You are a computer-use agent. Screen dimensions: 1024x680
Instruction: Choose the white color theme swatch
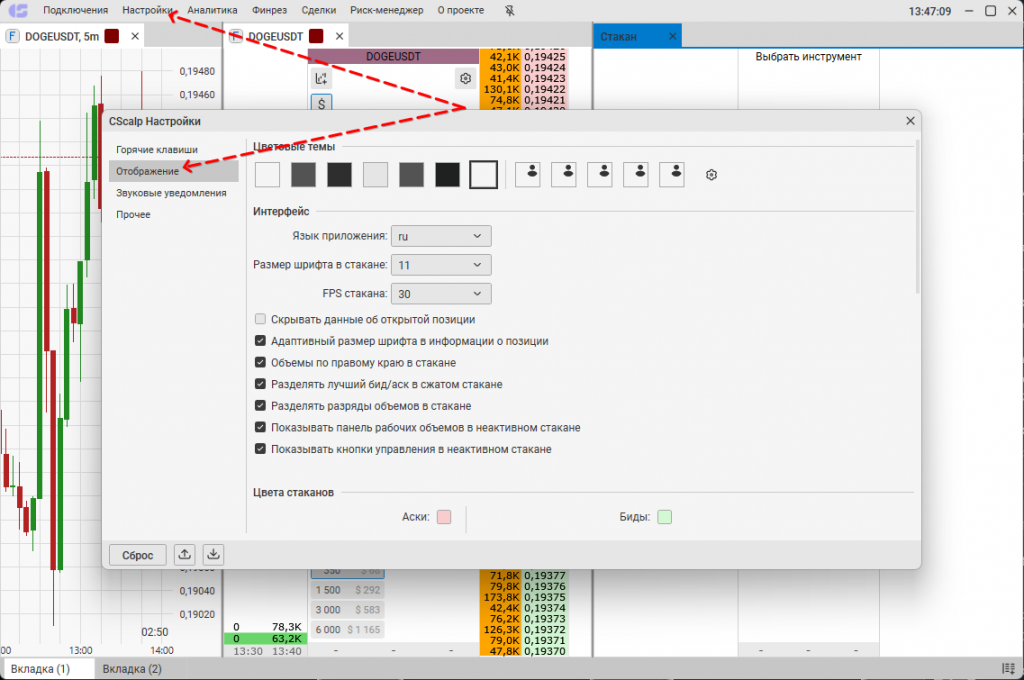268,174
